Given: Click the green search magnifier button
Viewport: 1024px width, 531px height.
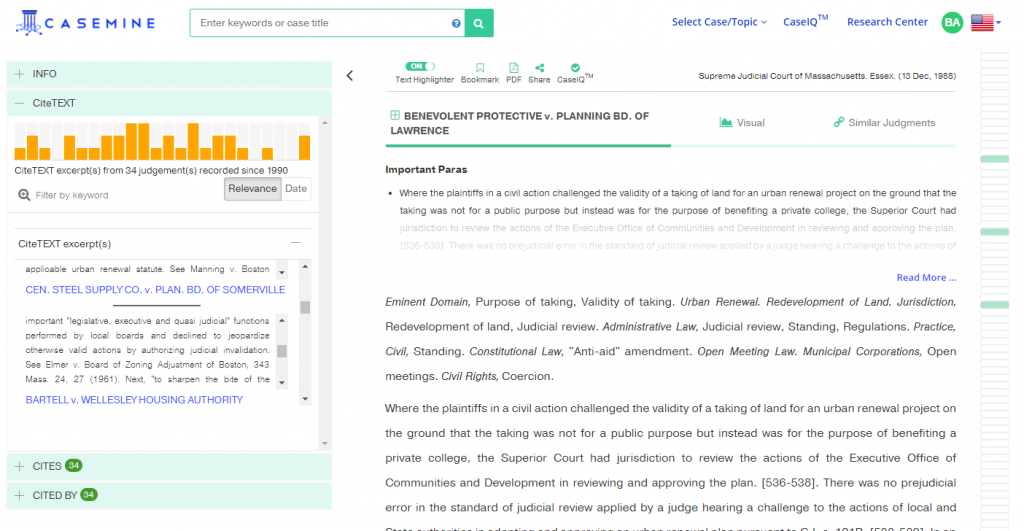Looking at the screenshot, I should (x=479, y=23).
